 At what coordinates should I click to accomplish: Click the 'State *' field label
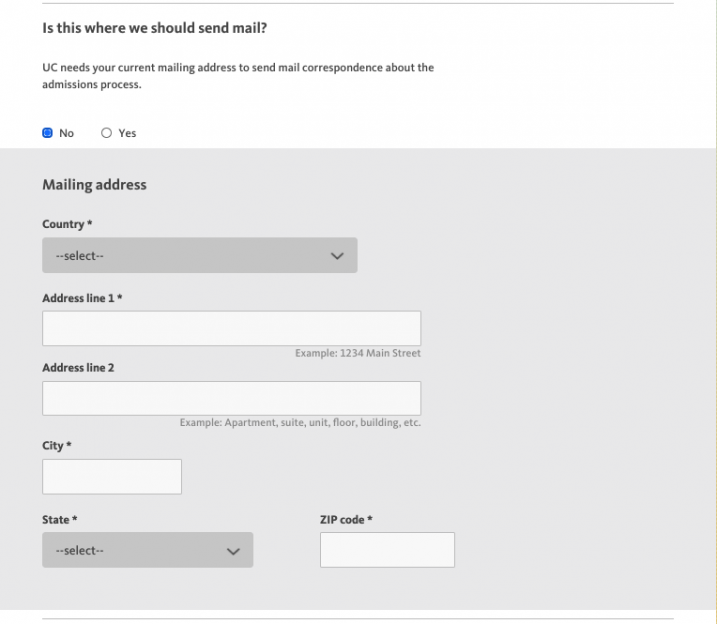tap(59, 520)
